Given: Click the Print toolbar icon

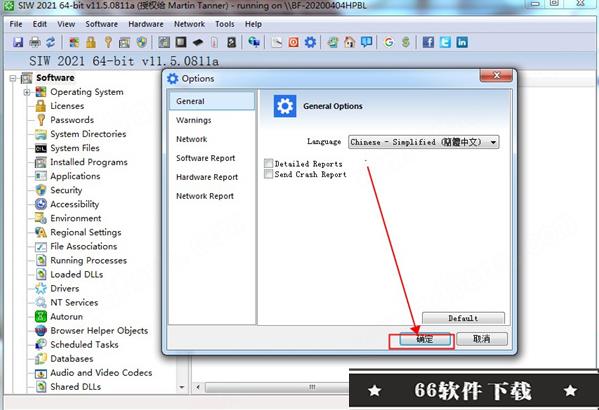Looking at the screenshot, I should coord(35,42).
